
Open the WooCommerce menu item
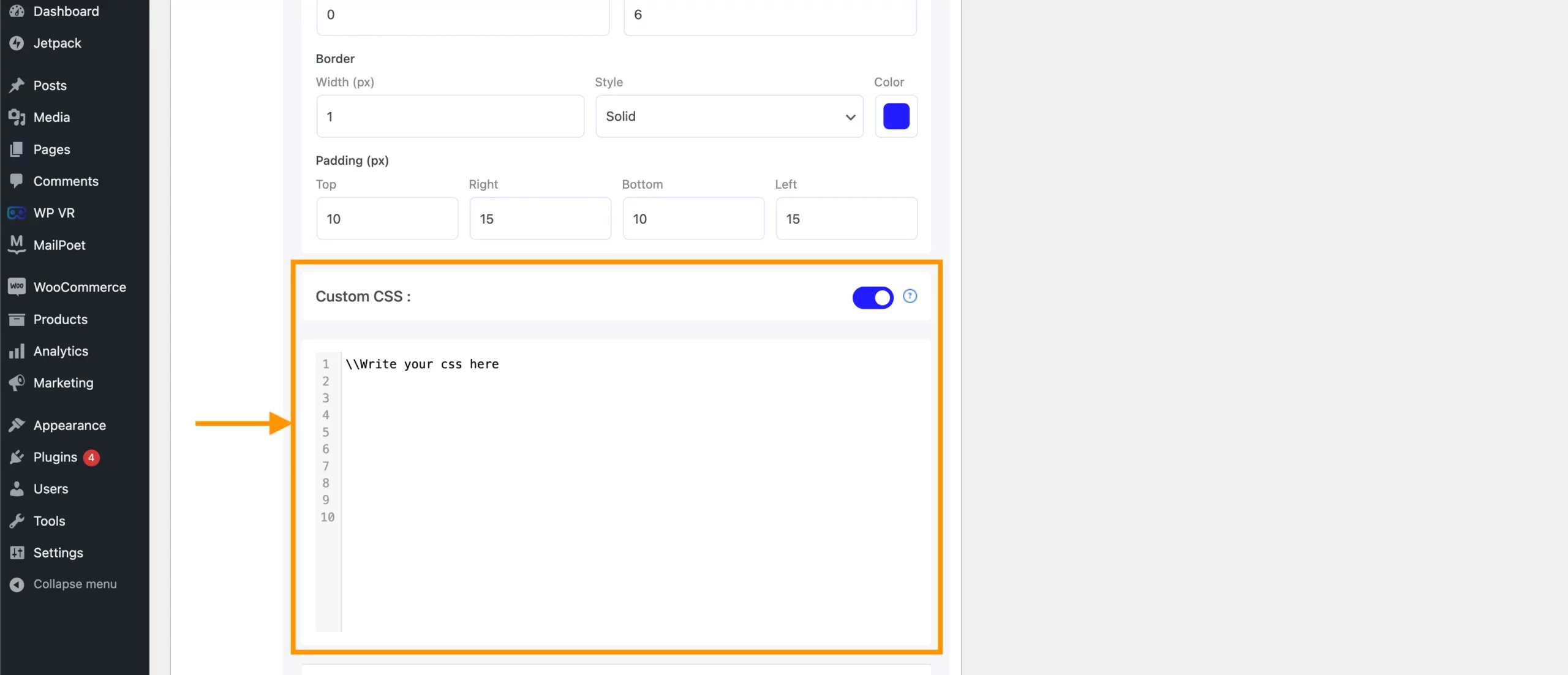pos(79,287)
